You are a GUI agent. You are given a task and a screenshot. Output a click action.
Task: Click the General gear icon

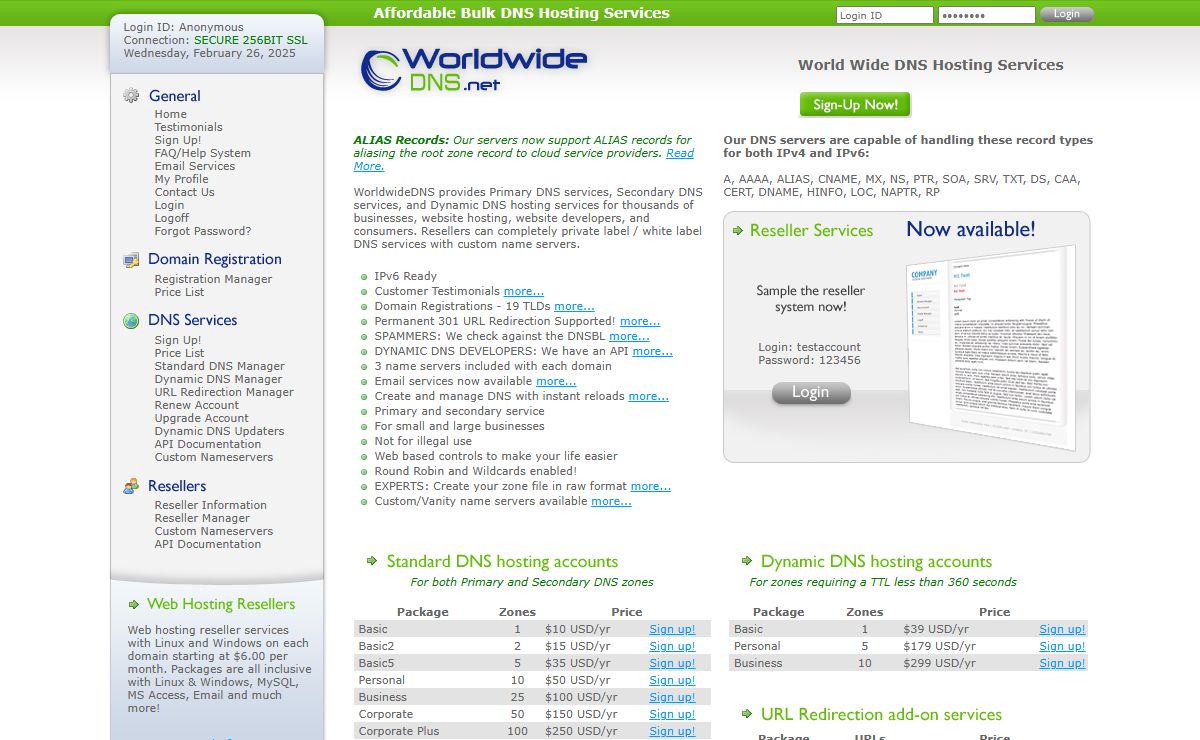click(131, 96)
